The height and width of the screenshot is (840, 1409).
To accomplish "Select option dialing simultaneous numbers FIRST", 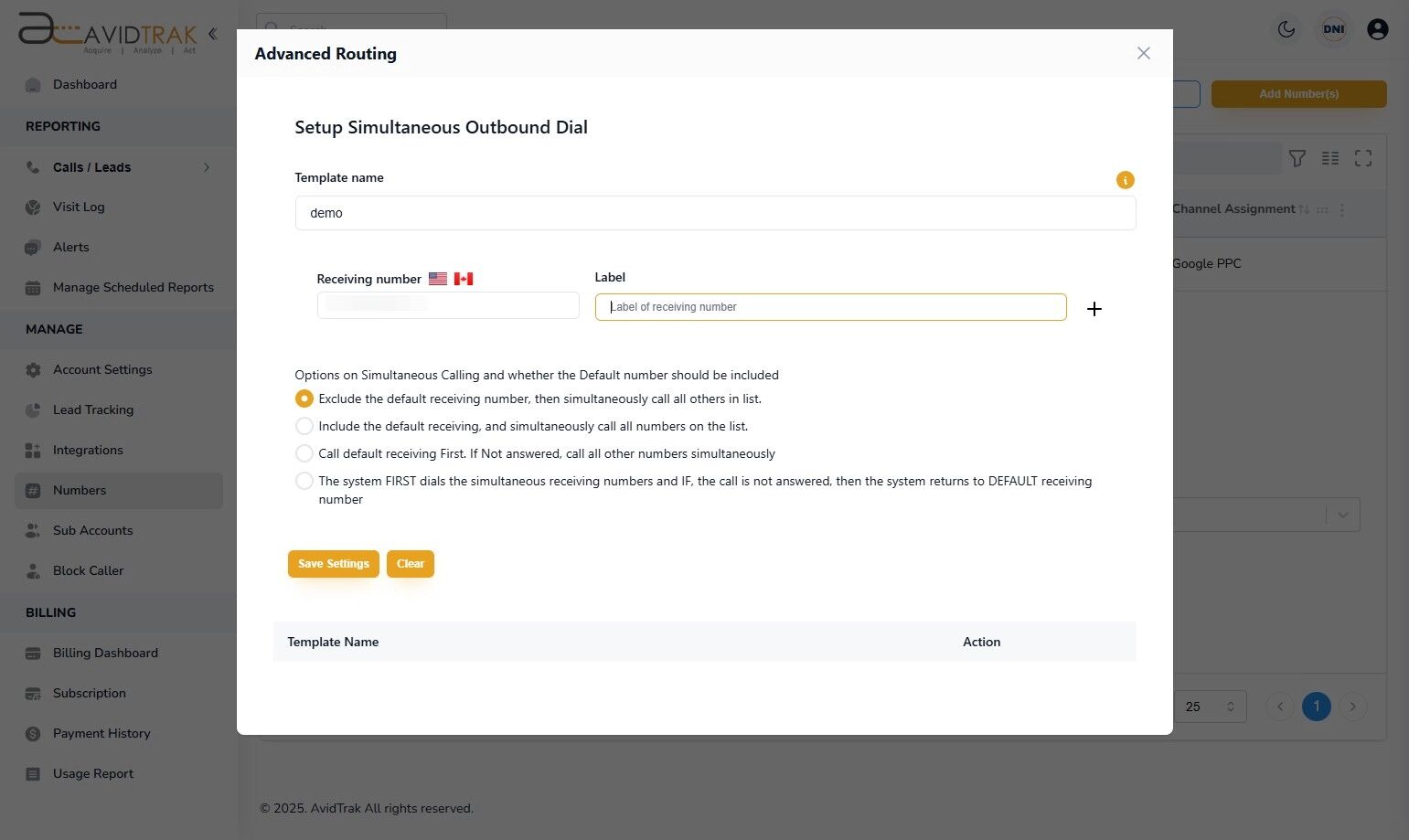I will coord(304,481).
